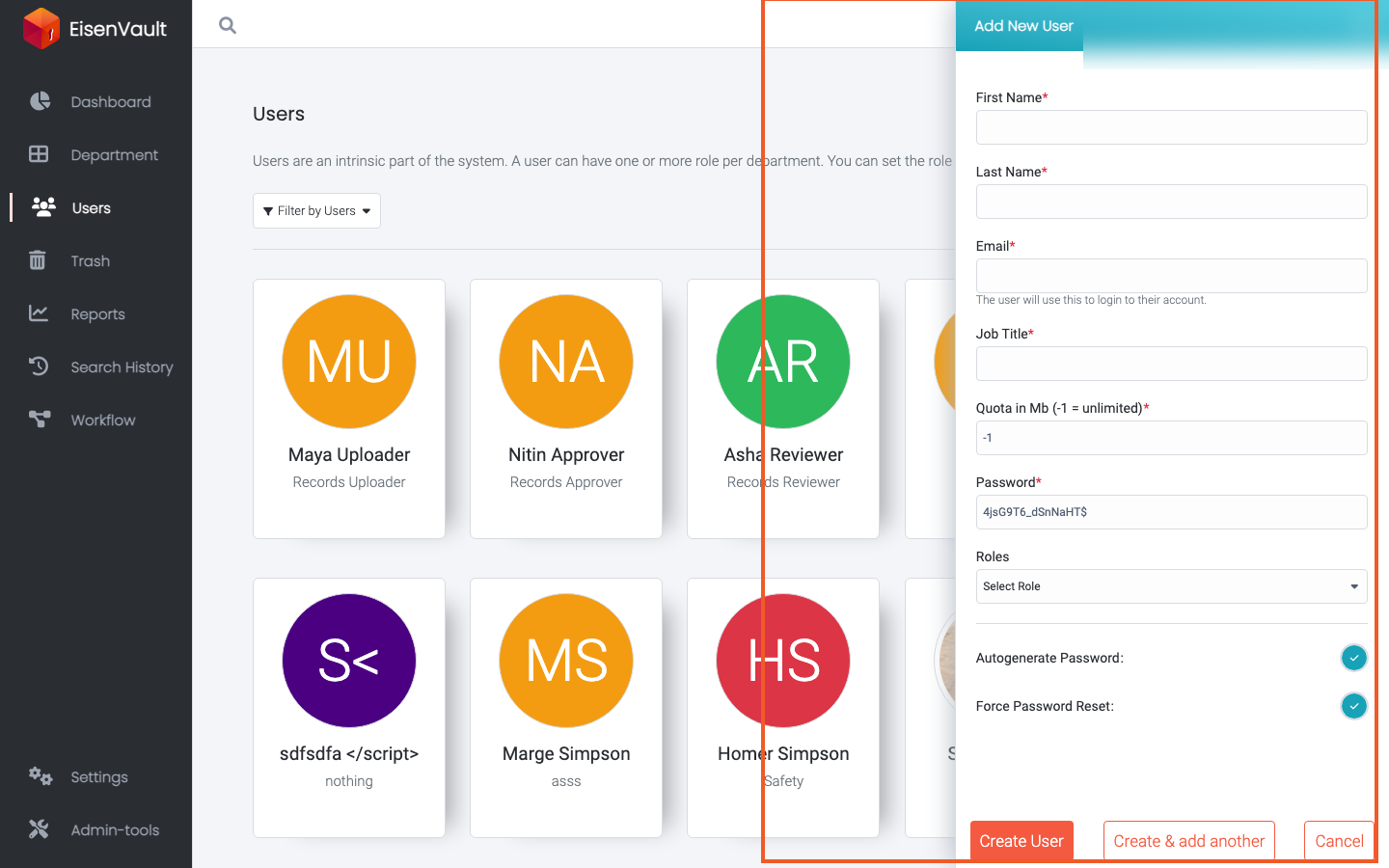This screenshot has height=868, width=1389.
Task: Click the EisenVault logo
Action: click(x=95, y=28)
